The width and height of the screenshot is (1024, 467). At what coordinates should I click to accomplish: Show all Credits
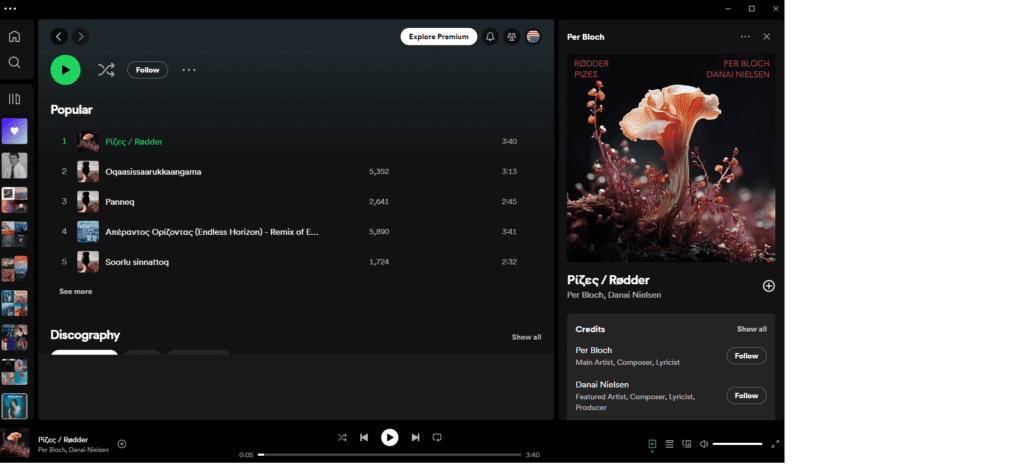click(x=752, y=329)
